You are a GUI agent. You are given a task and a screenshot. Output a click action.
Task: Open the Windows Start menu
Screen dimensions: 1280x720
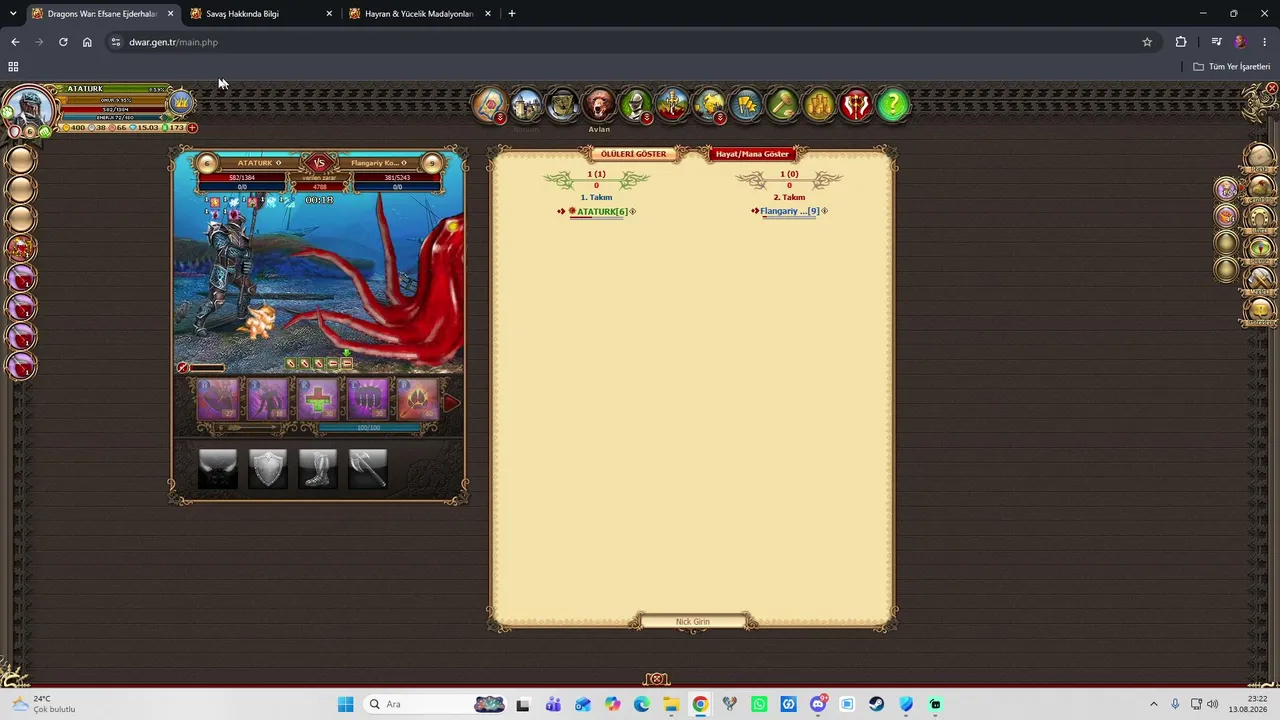(346, 704)
